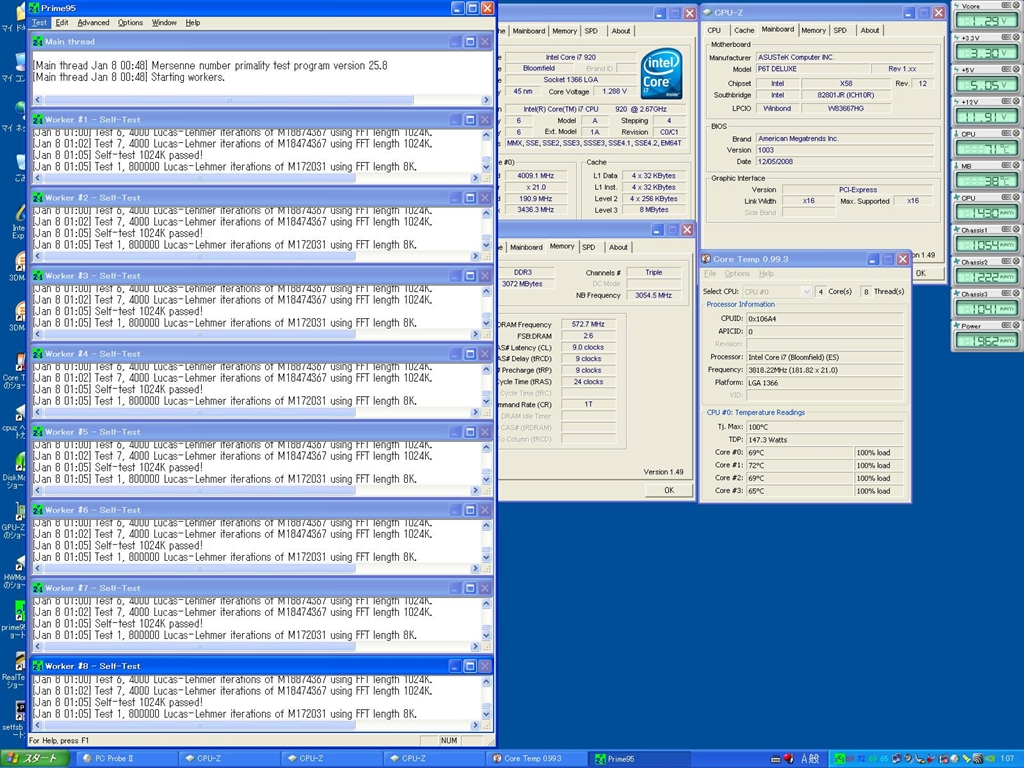Click Main thread horizontal scrollbar right arrow
The height and width of the screenshot is (768, 1024).
click(486, 100)
